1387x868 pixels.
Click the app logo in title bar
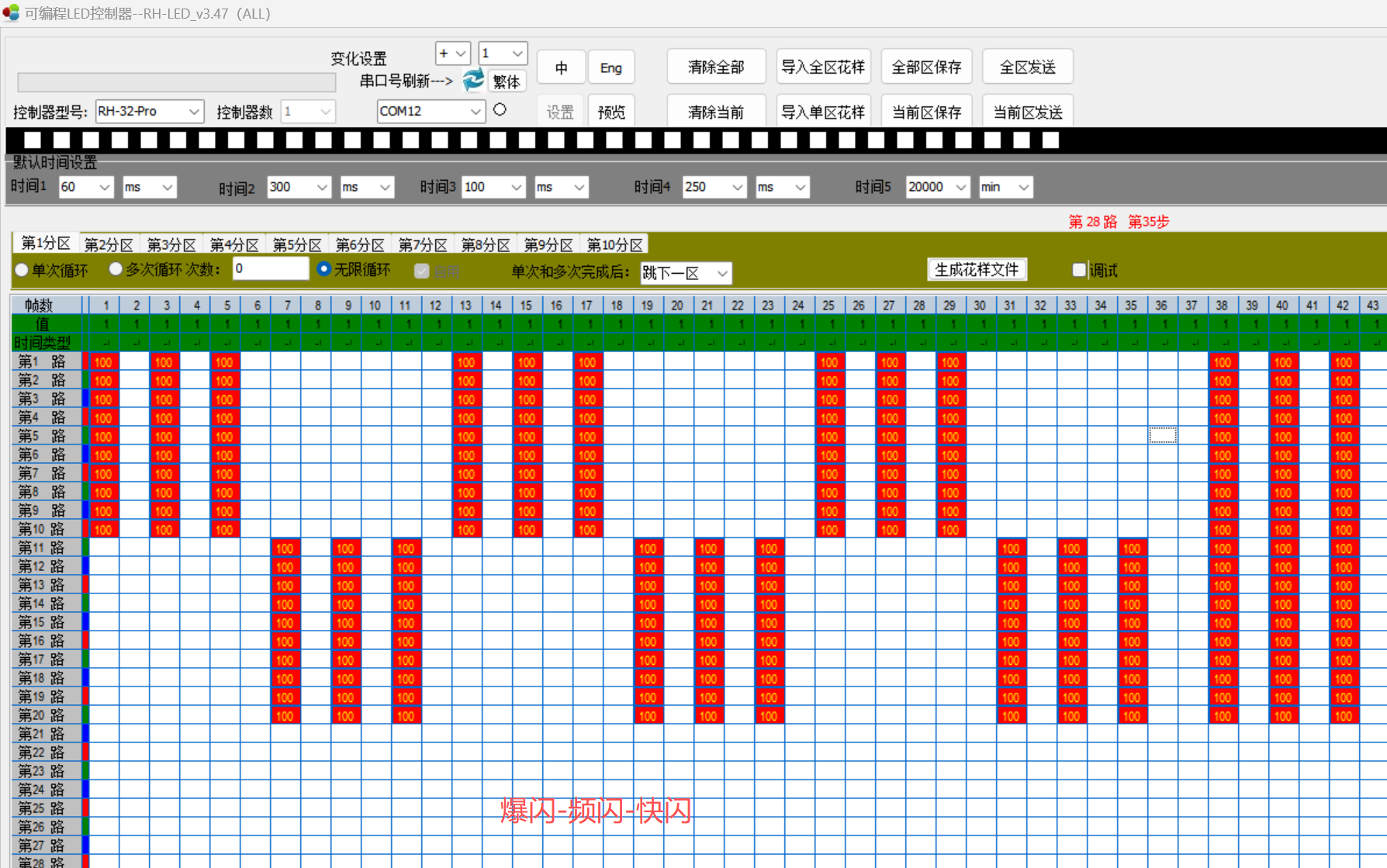[x=11, y=13]
